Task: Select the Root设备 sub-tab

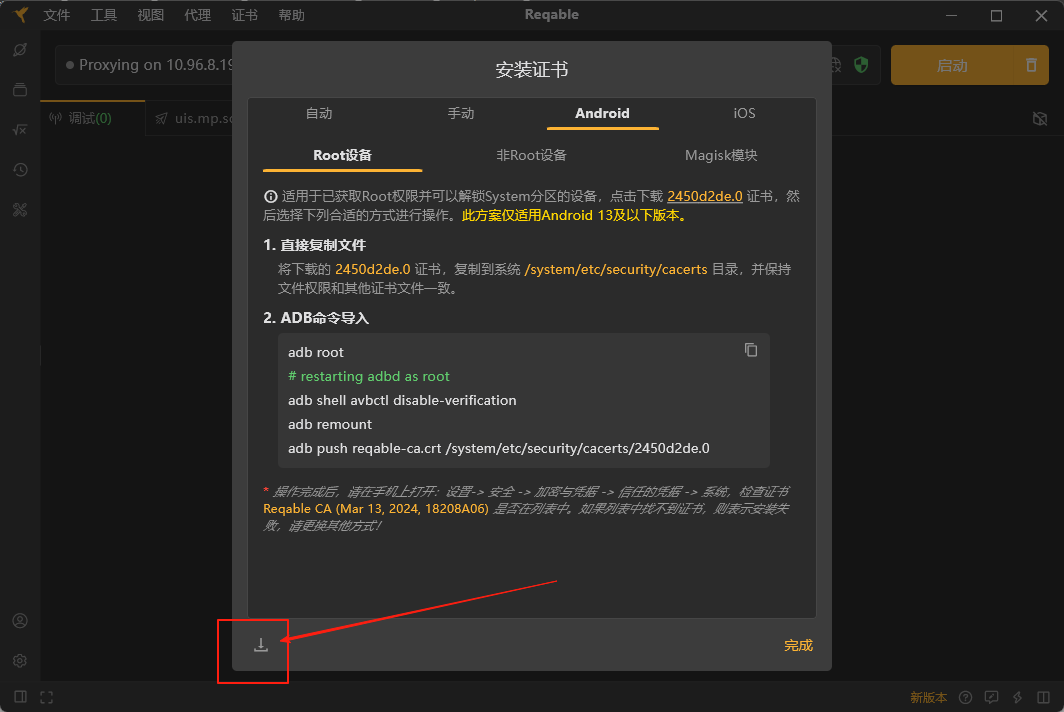Action: click(343, 155)
